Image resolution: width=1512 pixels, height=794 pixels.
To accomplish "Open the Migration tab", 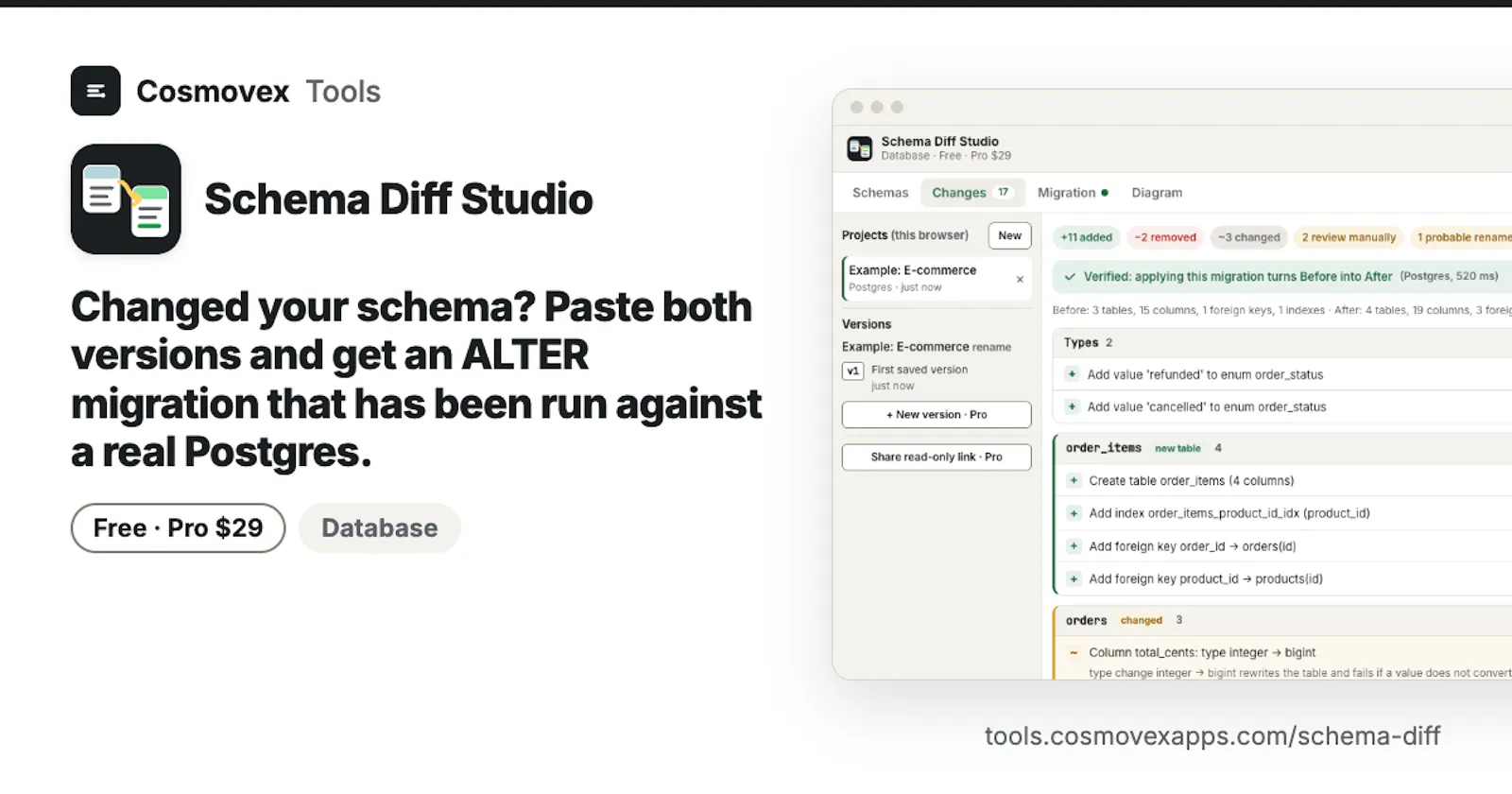I will click(x=1073, y=193).
